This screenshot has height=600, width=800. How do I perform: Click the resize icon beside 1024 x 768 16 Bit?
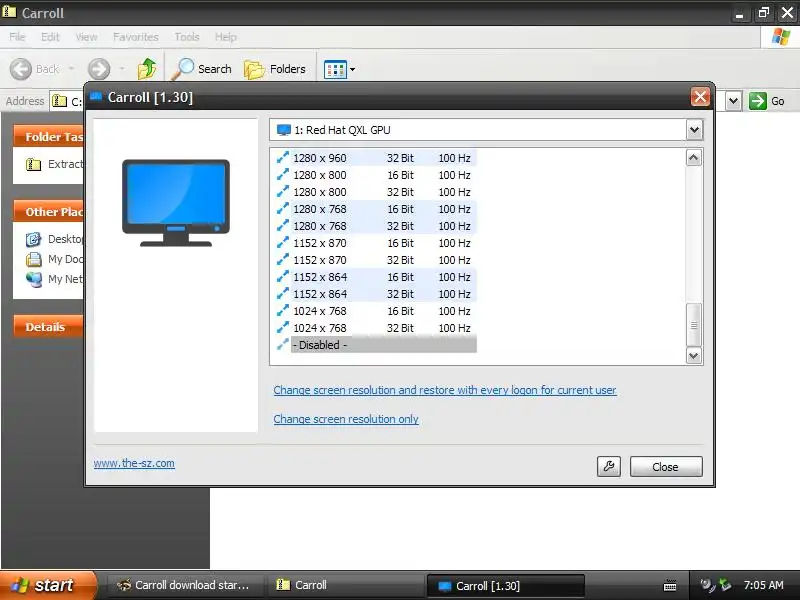[x=282, y=311]
